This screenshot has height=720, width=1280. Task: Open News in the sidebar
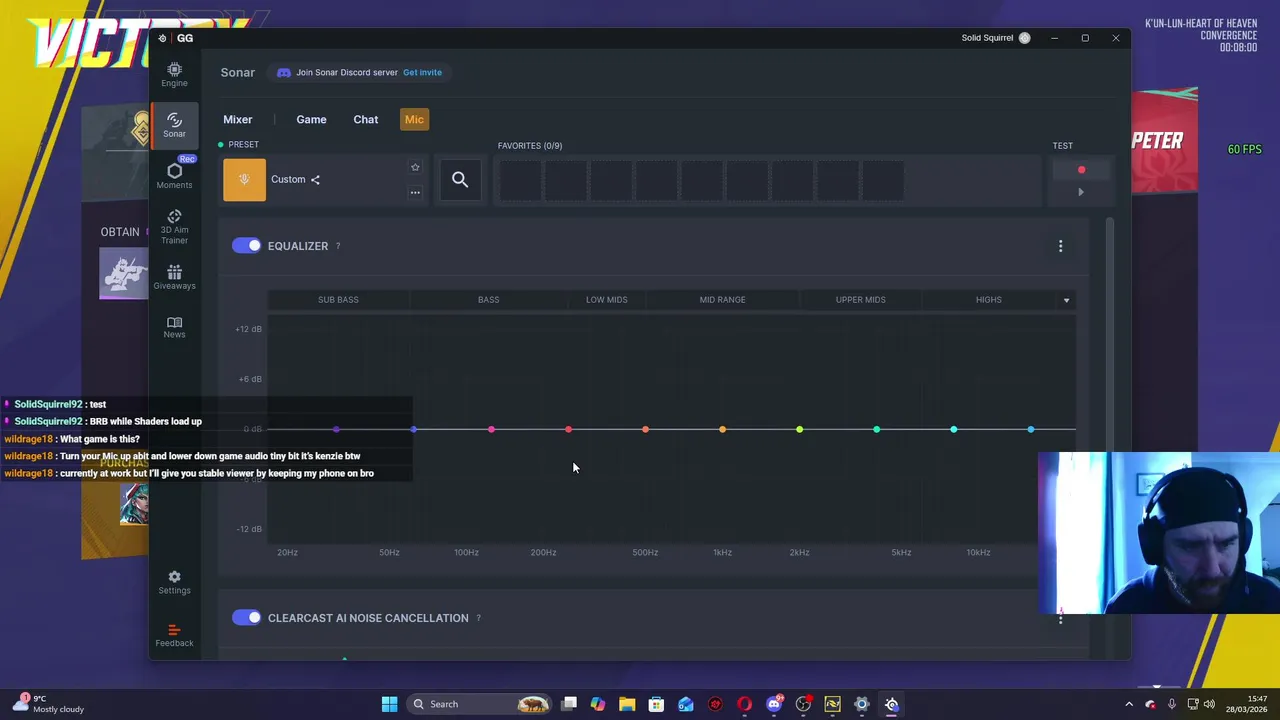click(174, 327)
